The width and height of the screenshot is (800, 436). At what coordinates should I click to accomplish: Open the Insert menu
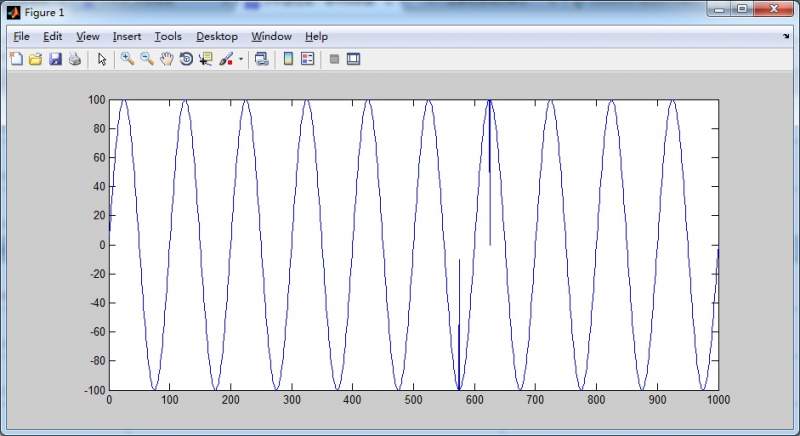point(127,36)
